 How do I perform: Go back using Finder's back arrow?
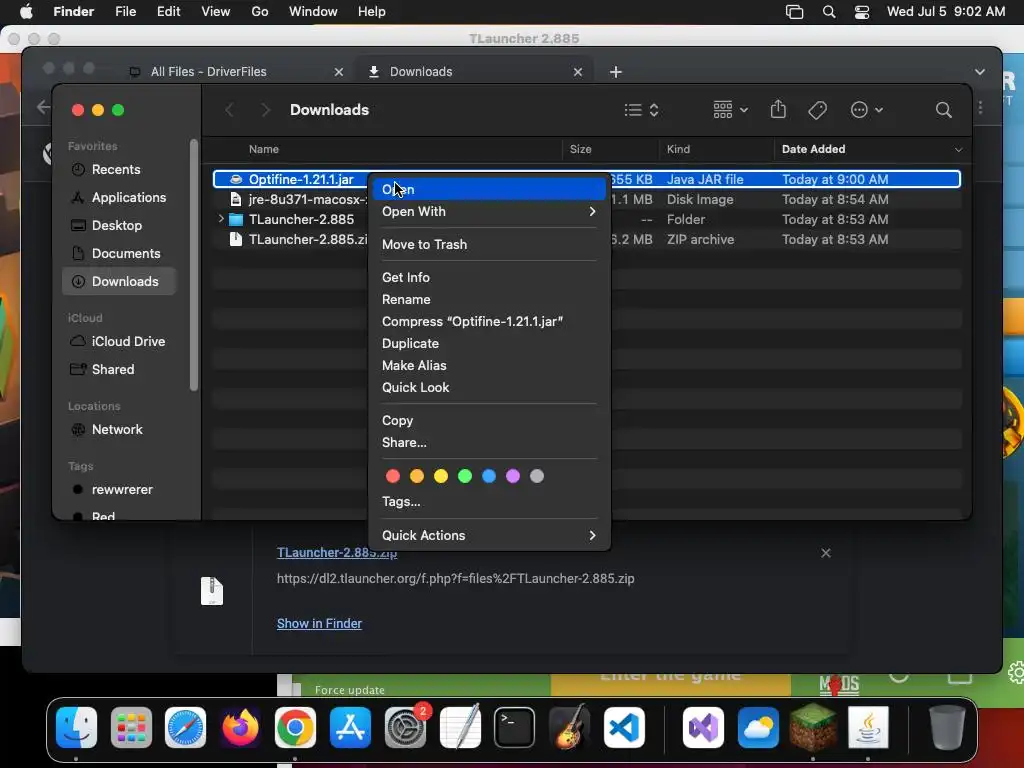pos(229,110)
